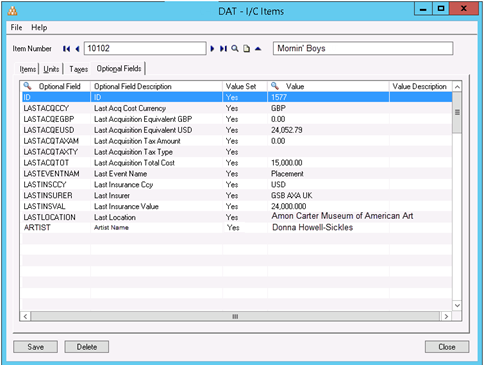Go to last item record arrow

[223, 49]
